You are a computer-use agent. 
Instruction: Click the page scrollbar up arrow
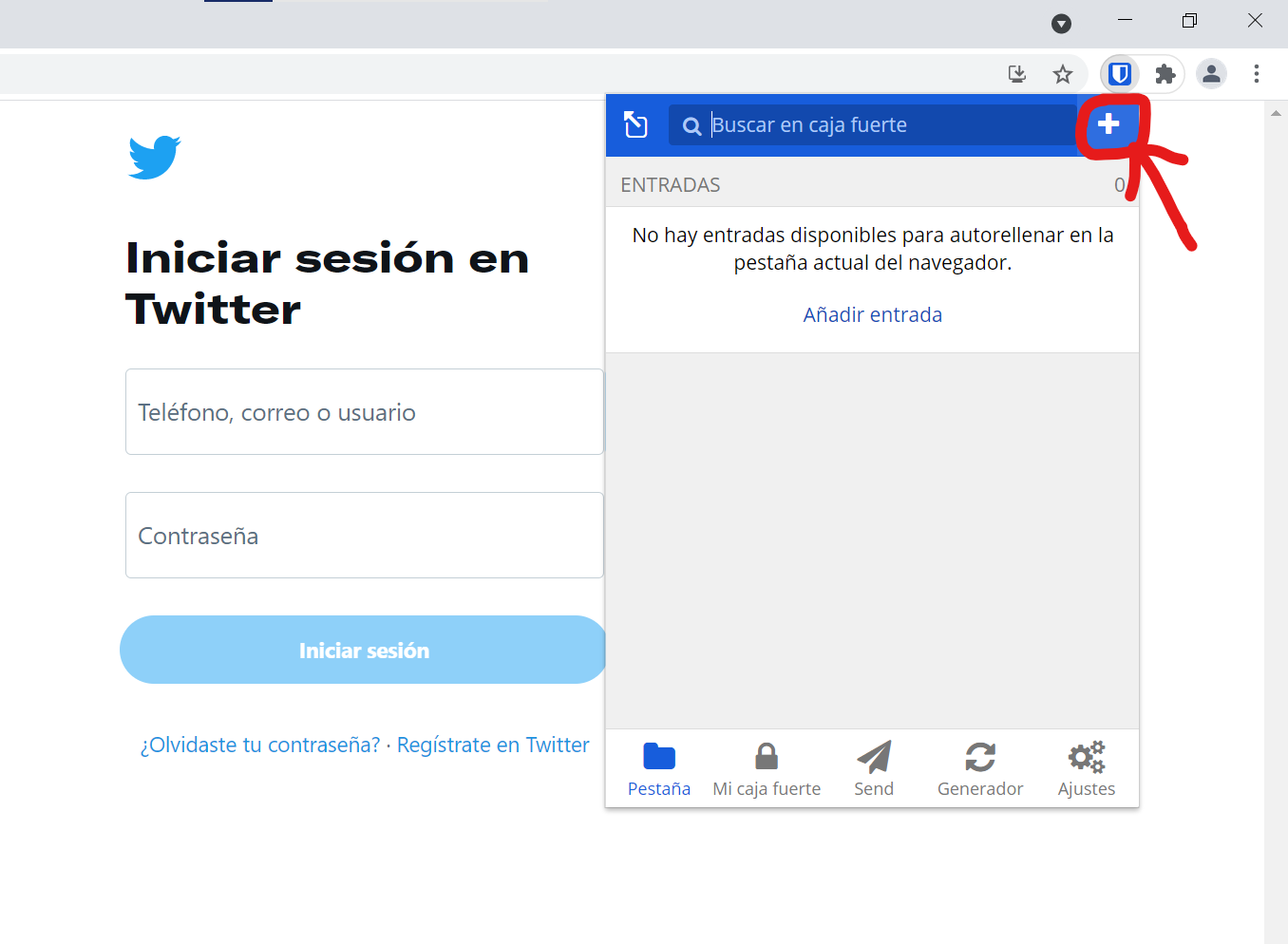(x=1276, y=113)
